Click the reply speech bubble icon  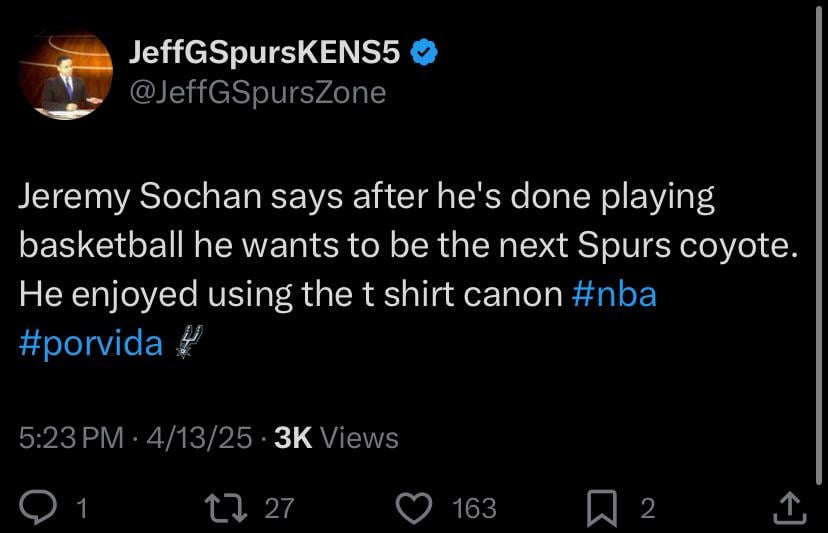38,508
